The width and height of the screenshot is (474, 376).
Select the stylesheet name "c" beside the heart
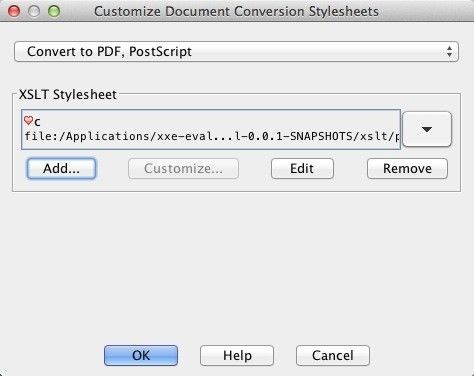pyautogui.click(x=37, y=122)
